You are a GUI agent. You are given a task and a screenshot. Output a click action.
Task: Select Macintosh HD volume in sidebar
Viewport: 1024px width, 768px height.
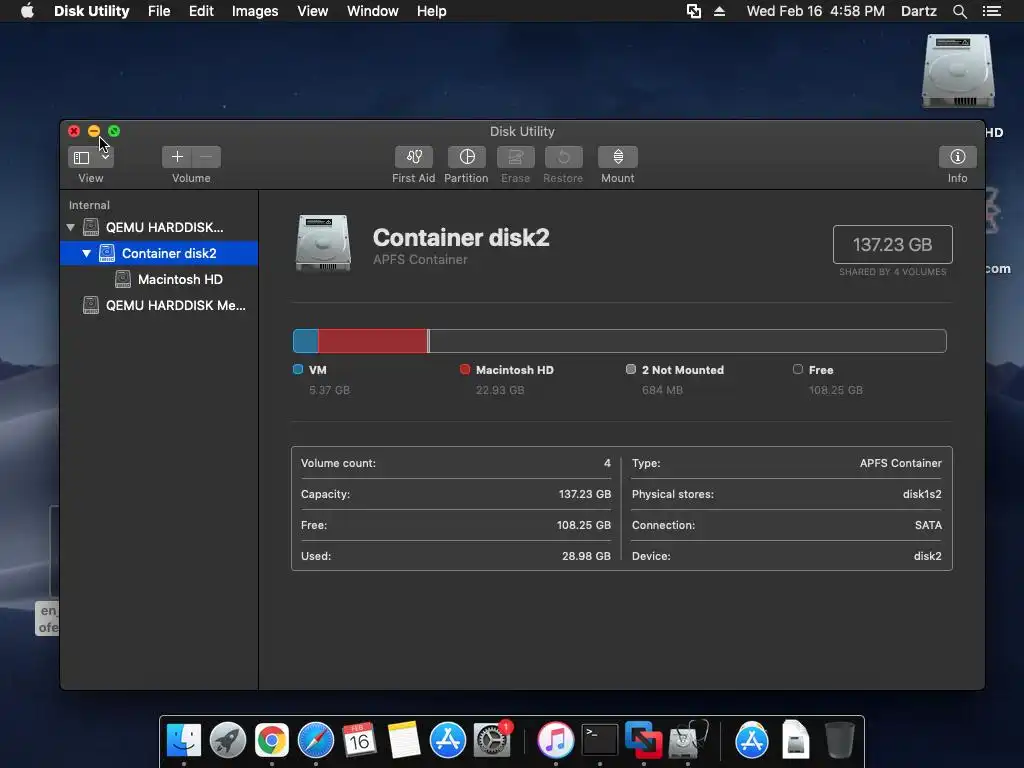[x=159, y=280]
